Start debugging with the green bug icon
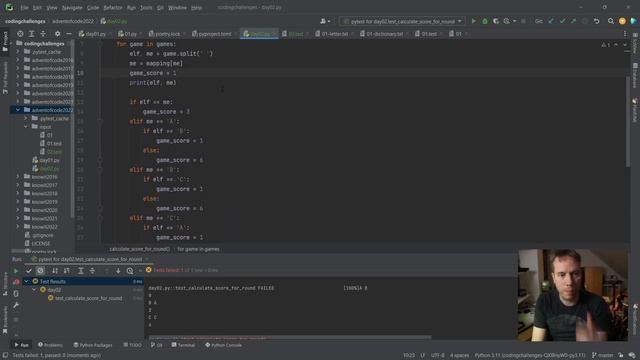The image size is (640, 360). point(485,21)
